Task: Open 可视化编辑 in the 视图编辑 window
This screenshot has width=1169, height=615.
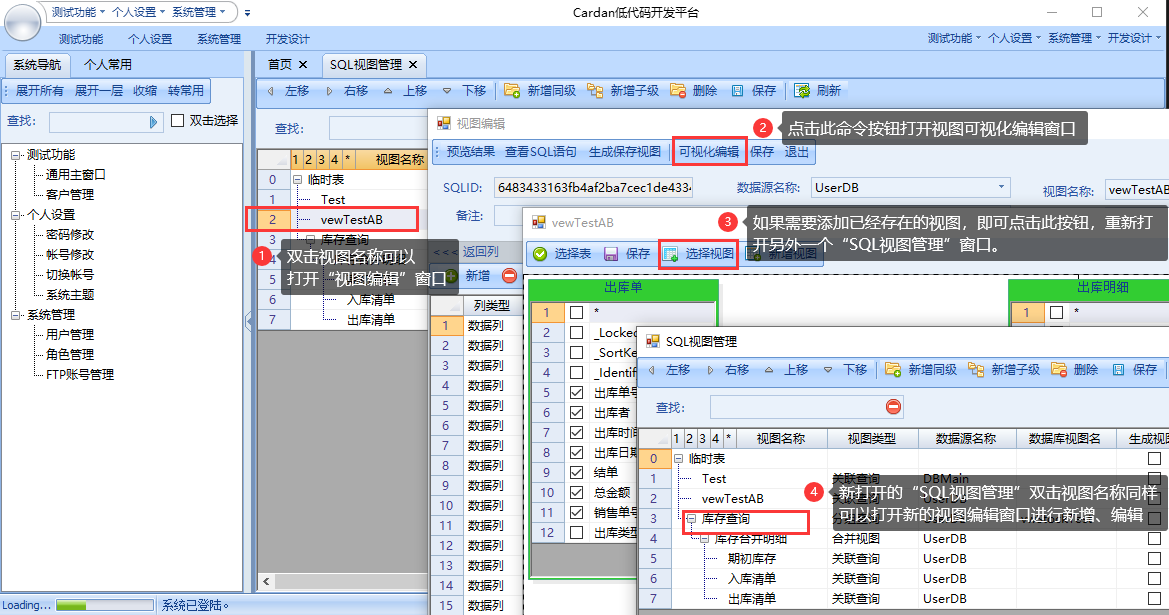Action: pos(709,152)
